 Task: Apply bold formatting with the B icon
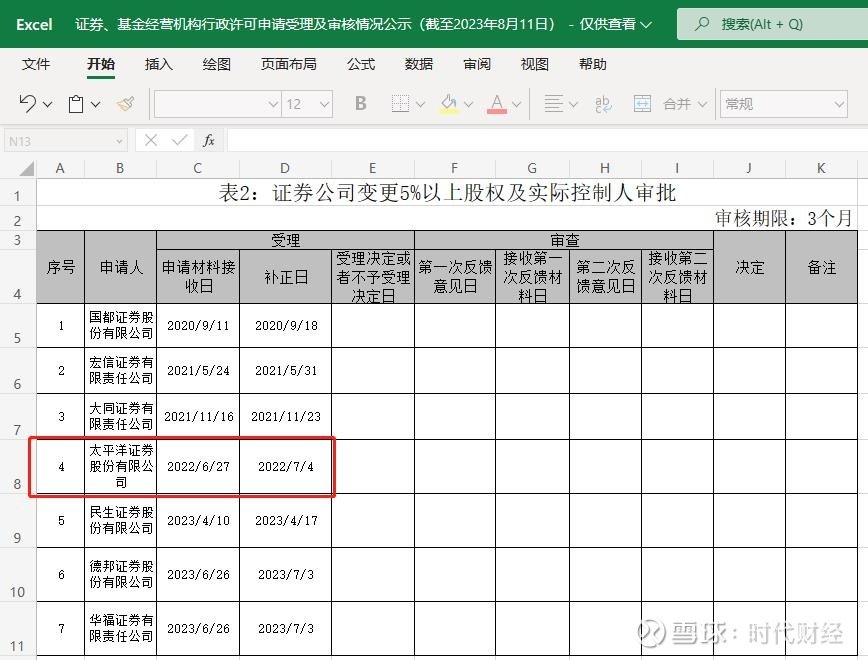360,103
